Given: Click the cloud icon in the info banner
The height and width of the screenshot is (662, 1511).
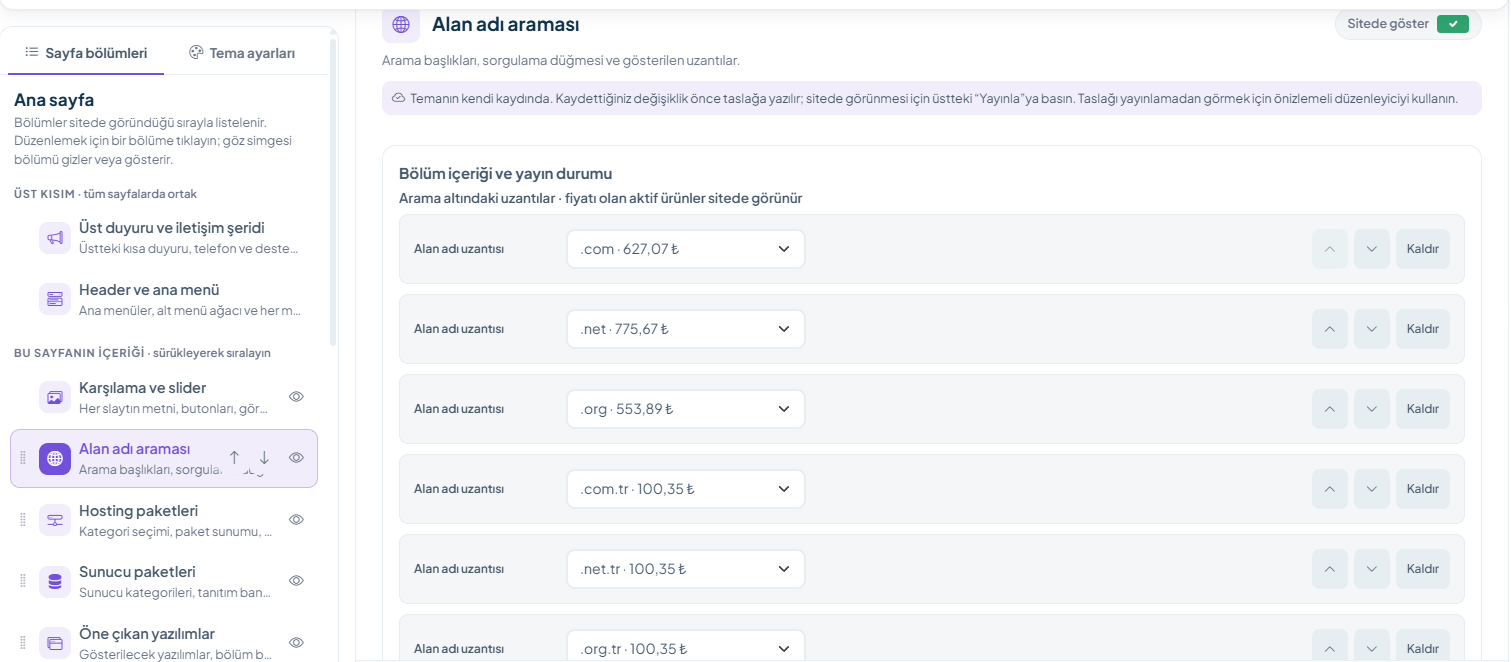Looking at the screenshot, I should pyautogui.click(x=398, y=98).
